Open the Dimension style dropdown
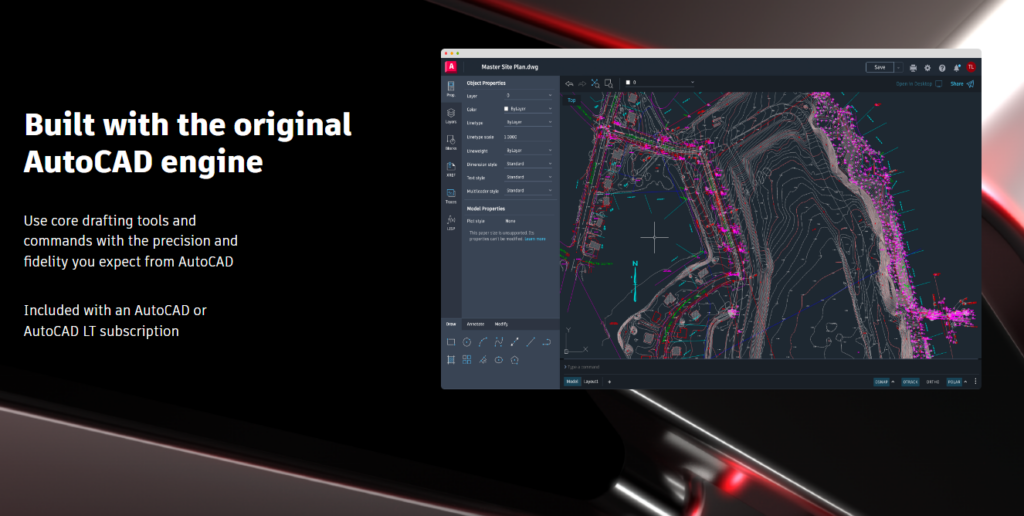1024x516 pixels. (528, 163)
